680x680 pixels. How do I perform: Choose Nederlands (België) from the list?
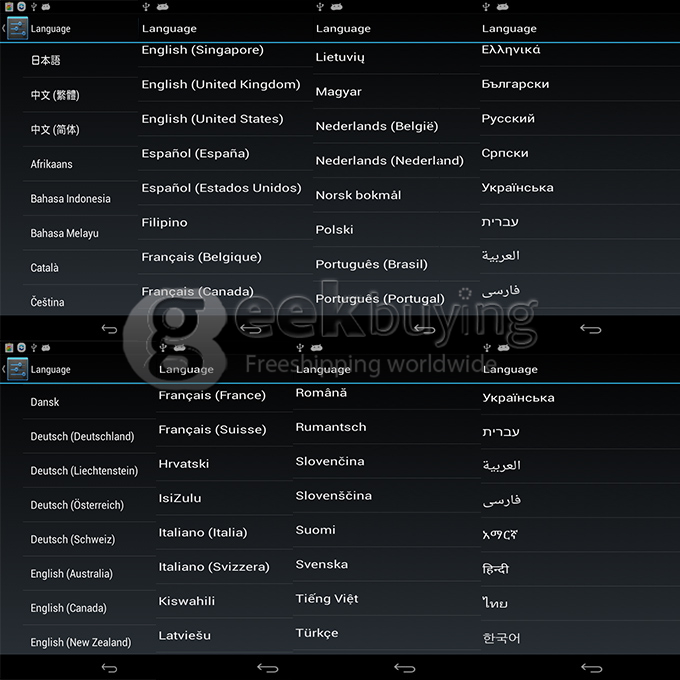tap(376, 127)
